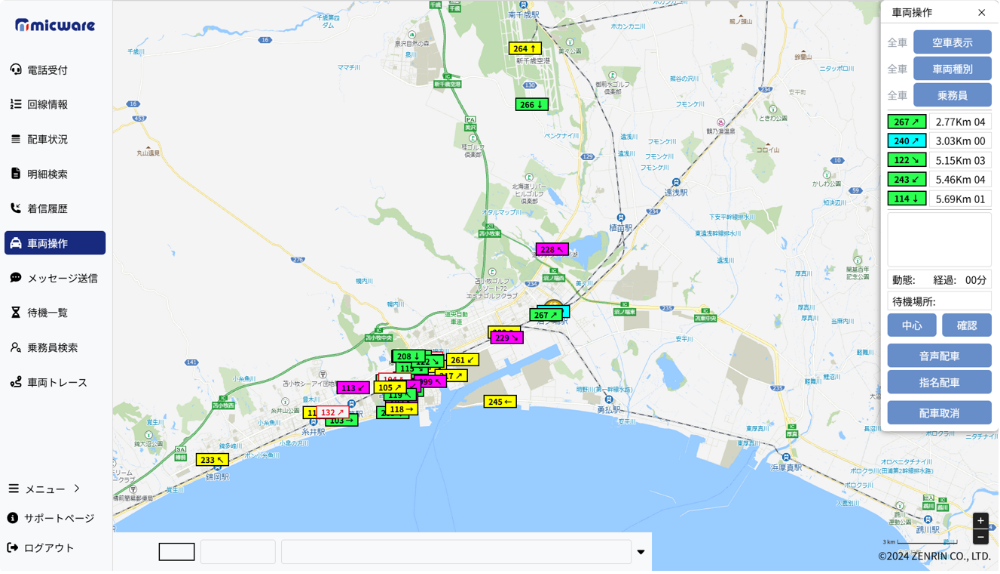Go to 配車状況 menu item
Image resolution: width=1000 pixels, height=574 pixels.
pyautogui.click(x=47, y=139)
